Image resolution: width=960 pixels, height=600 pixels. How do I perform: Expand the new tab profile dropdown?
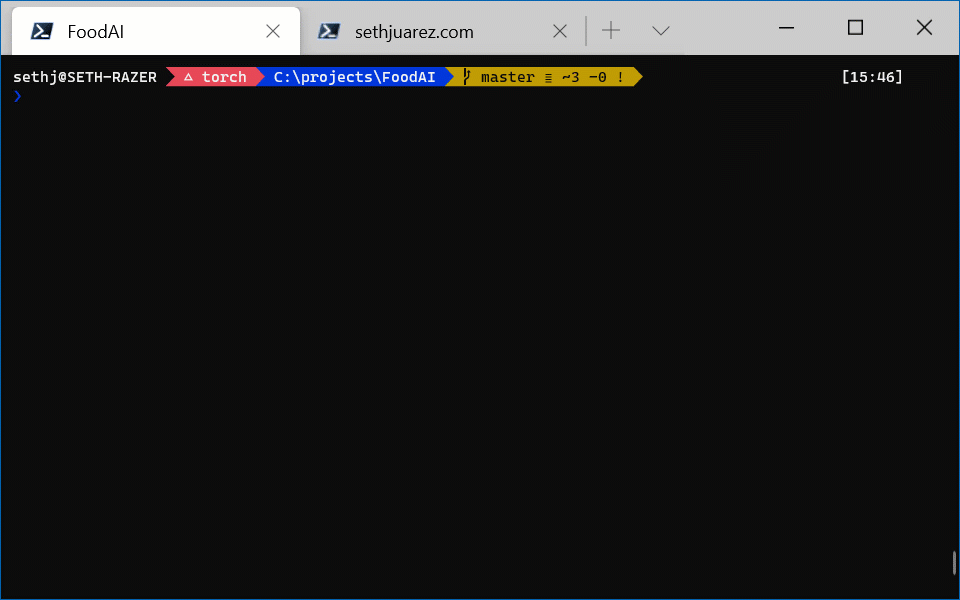point(660,31)
